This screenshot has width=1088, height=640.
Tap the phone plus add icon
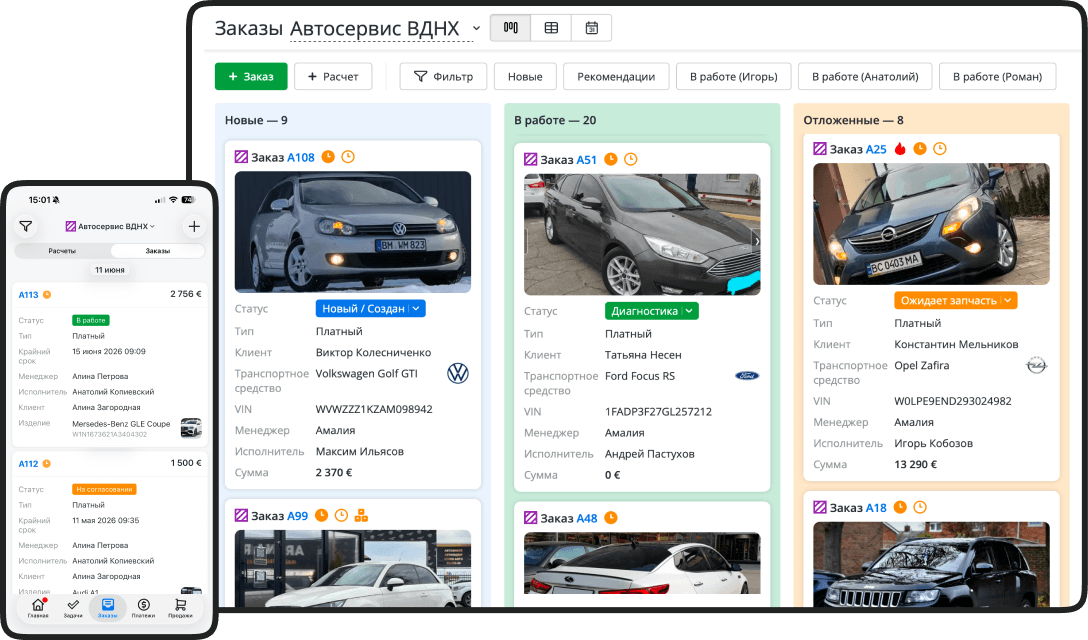pyautogui.click(x=194, y=226)
